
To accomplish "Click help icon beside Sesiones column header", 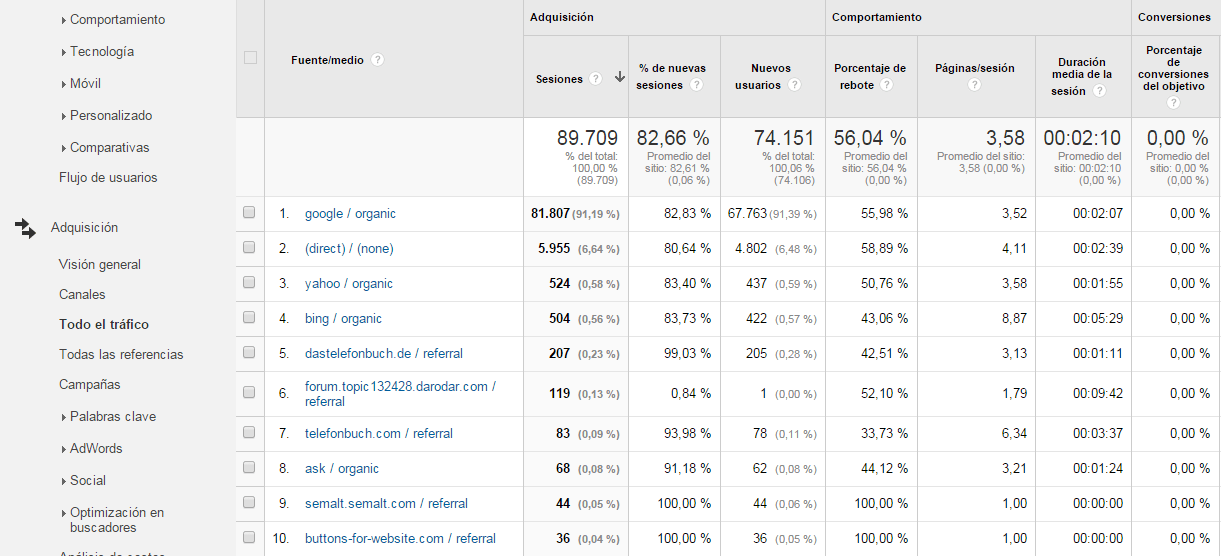I will pos(596,79).
